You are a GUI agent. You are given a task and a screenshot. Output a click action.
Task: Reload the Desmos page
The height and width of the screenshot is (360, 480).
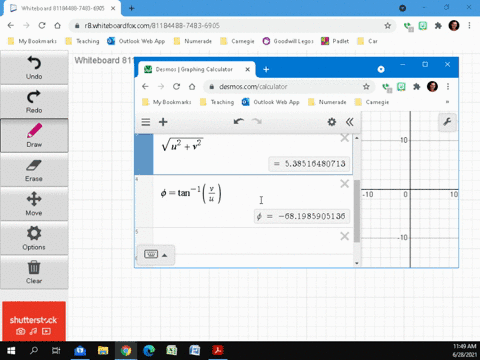click(176, 87)
